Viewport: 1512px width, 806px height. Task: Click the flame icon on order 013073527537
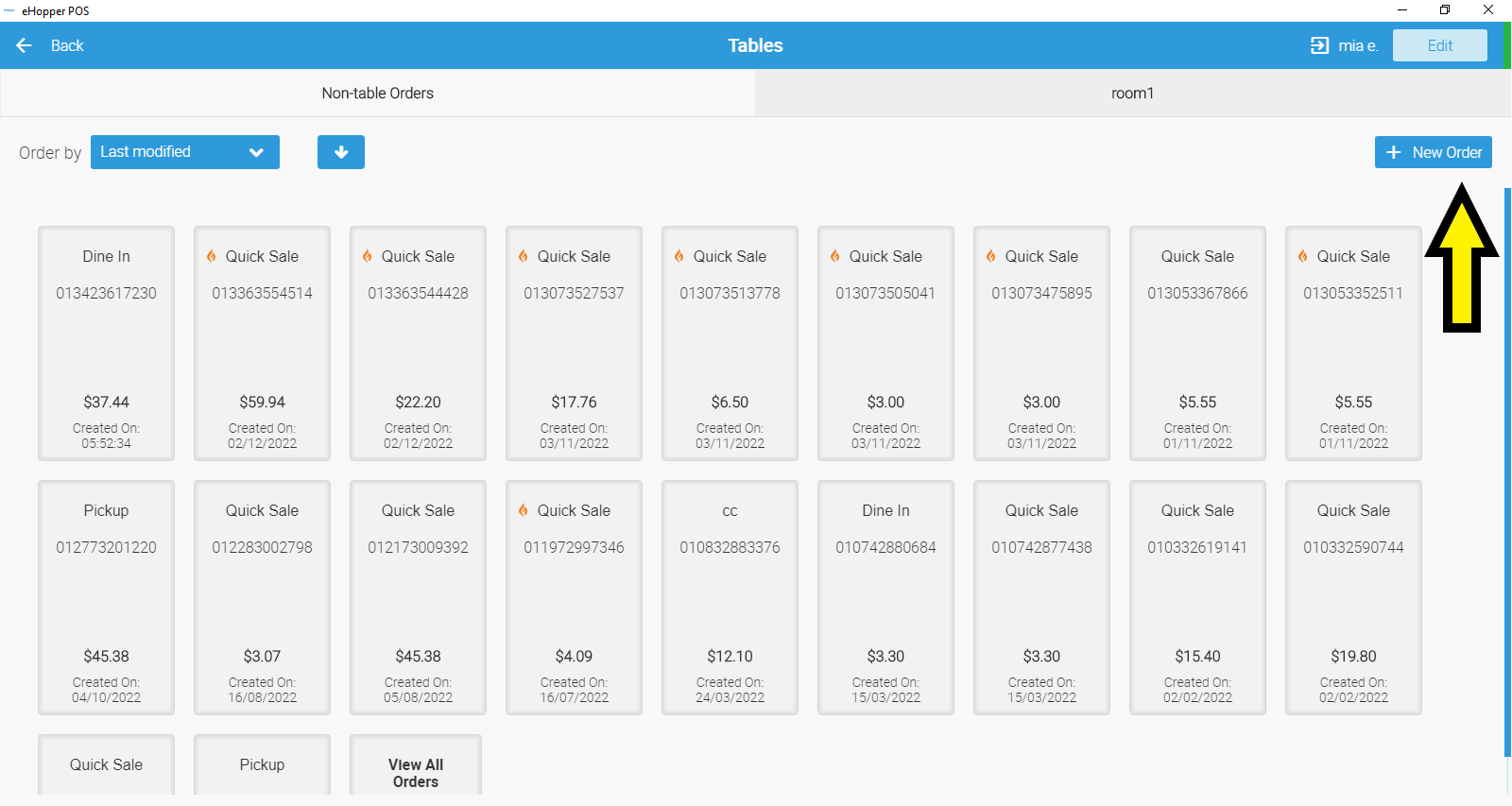tap(524, 256)
